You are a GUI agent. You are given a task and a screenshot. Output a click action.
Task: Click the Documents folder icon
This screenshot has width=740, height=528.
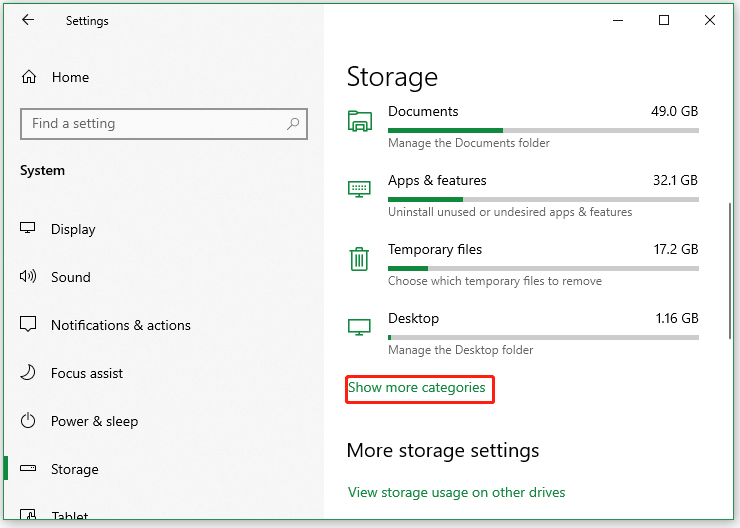click(359, 121)
